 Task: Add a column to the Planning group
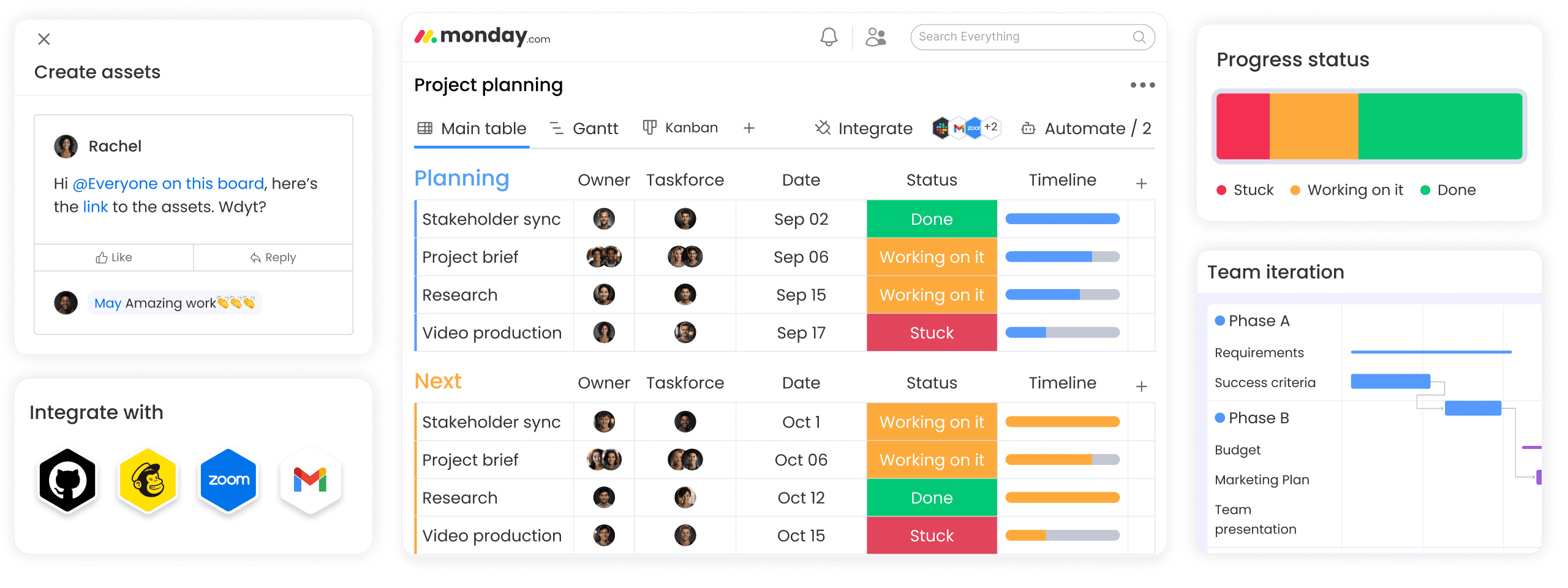pyautogui.click(x=1141, y=184)
